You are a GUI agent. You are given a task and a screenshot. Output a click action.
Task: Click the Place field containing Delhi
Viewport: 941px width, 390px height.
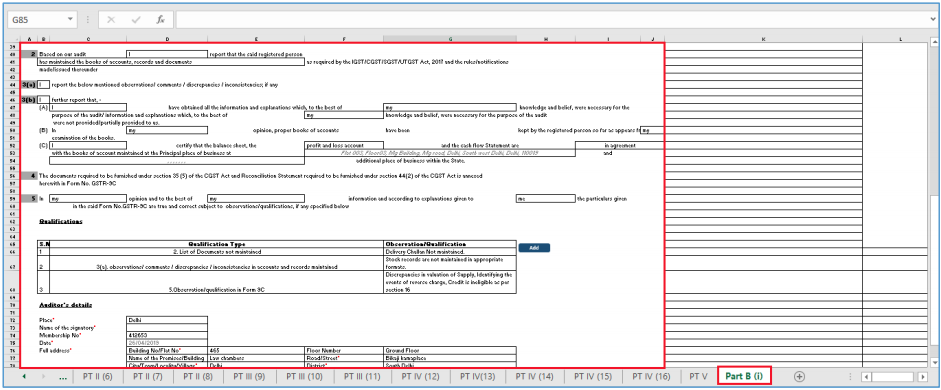167,320
